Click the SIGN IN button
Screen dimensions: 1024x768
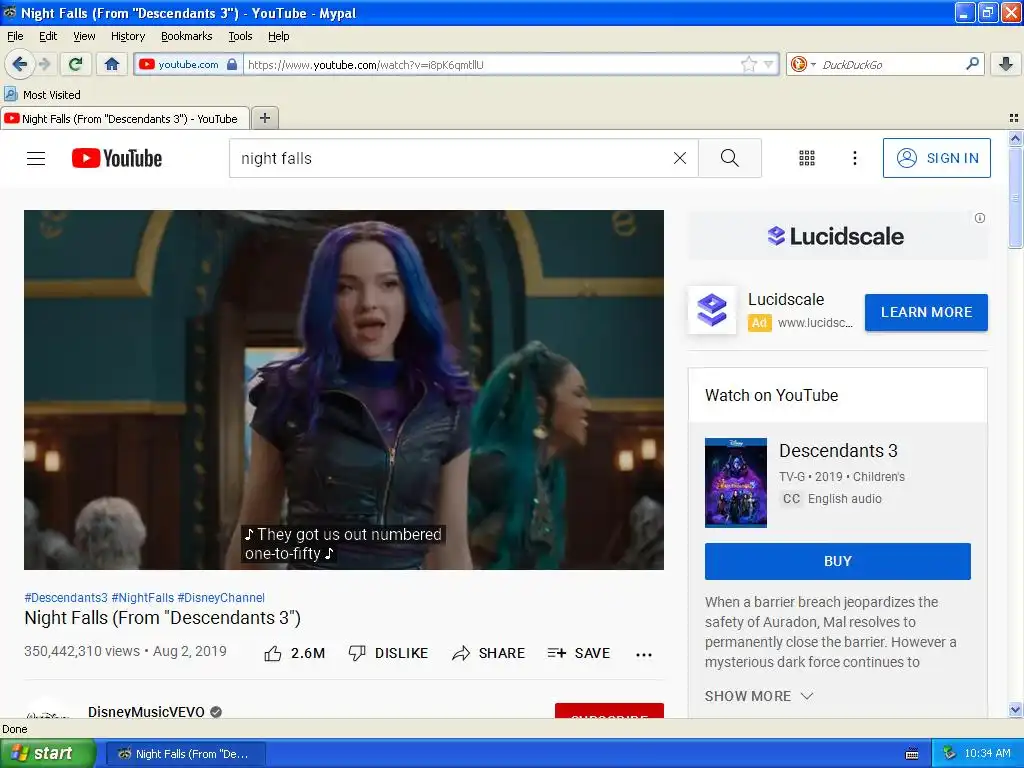pyautogui.click(x=936, y=158)
